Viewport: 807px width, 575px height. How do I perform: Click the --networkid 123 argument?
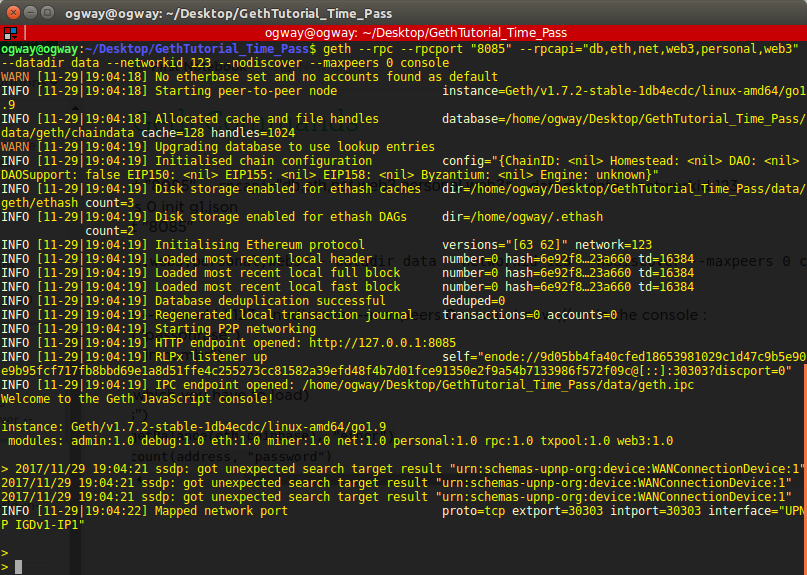tap(160, 63)
